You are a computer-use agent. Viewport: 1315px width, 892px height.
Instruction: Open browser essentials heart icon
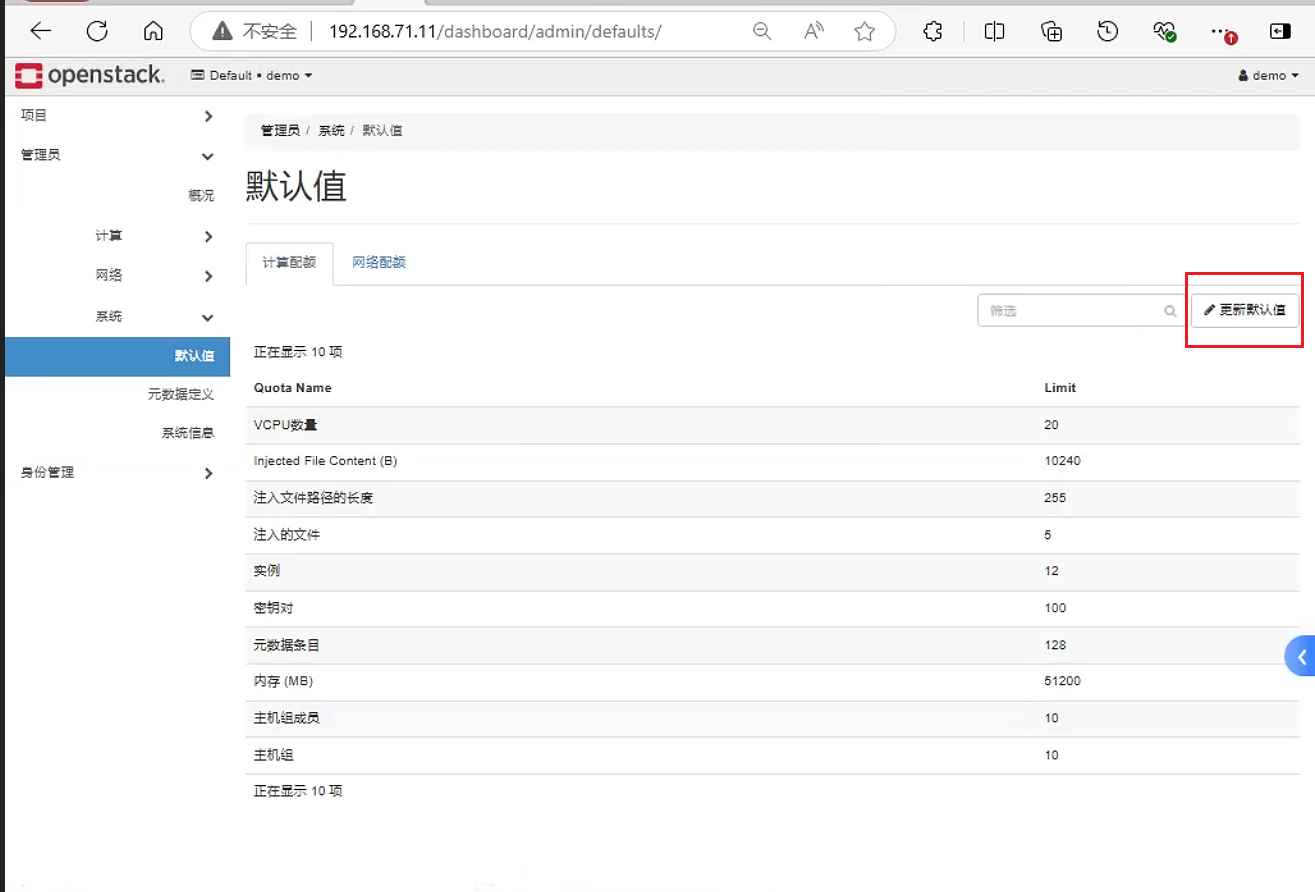(x=1164, y=31)
